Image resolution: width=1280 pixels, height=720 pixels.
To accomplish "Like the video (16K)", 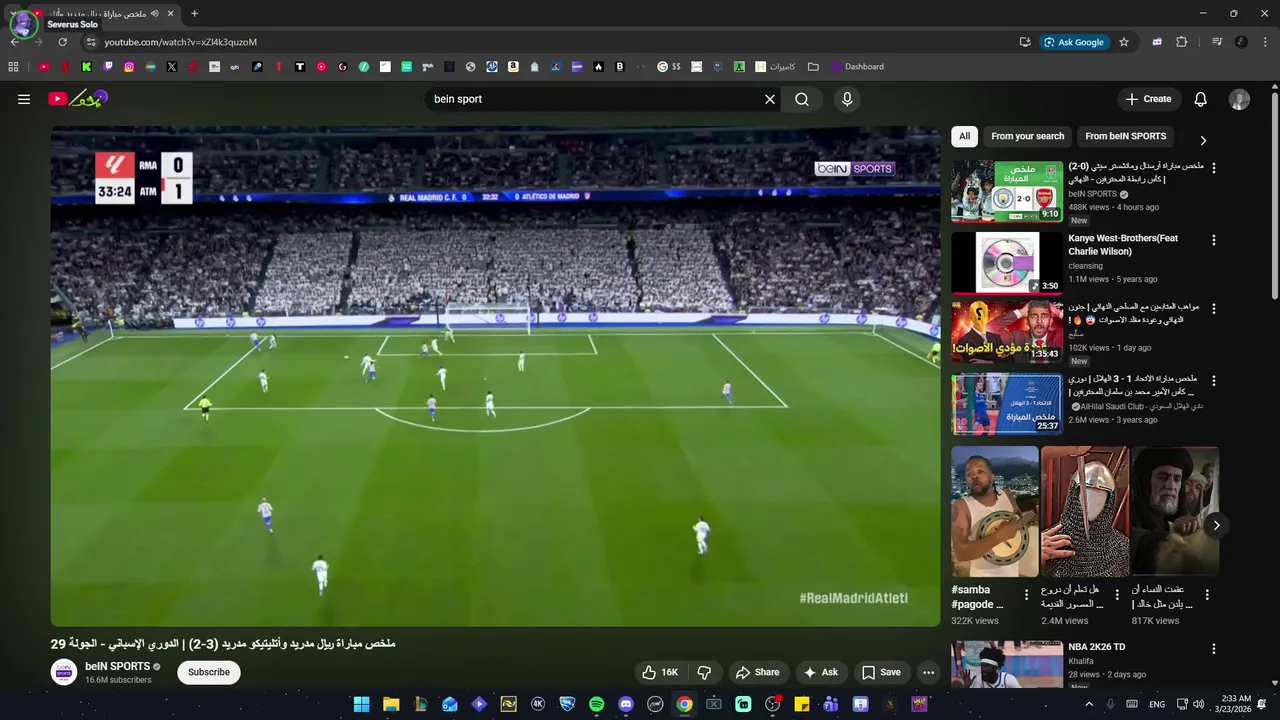I will 659,672.
